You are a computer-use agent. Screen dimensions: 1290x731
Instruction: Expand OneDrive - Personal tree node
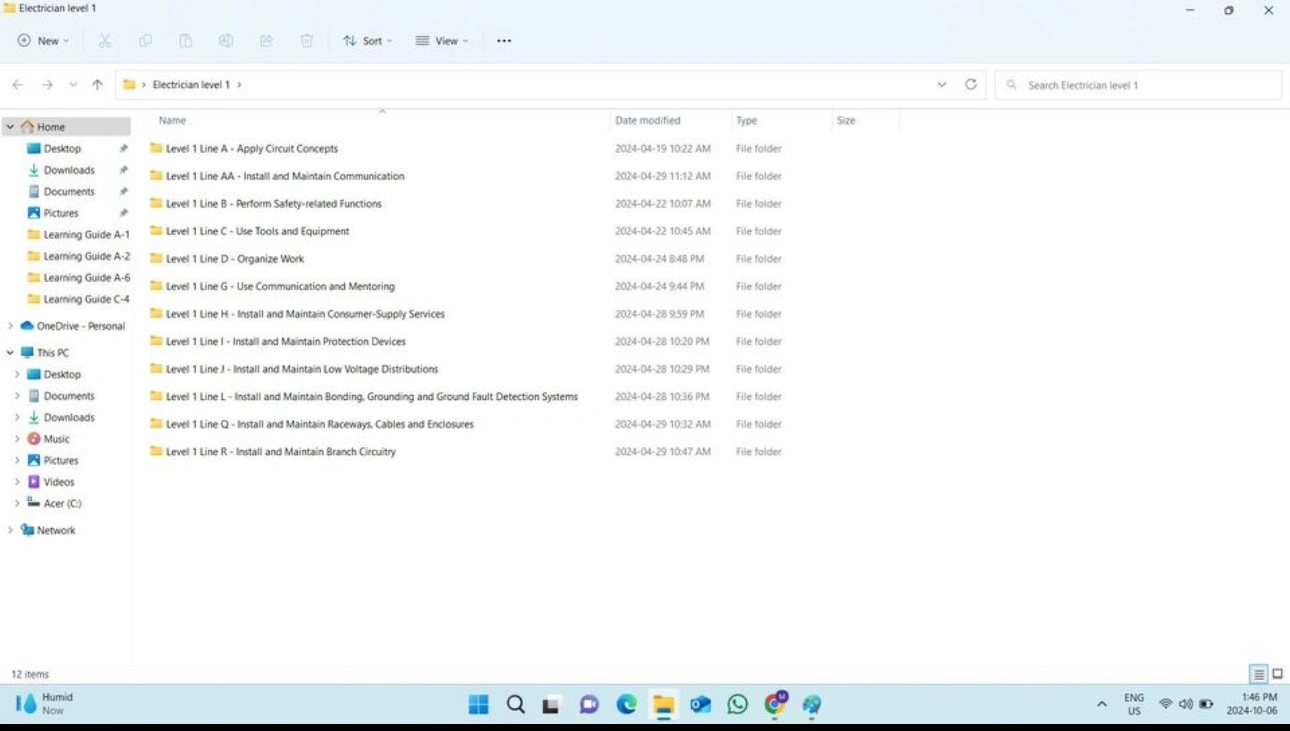10,326
